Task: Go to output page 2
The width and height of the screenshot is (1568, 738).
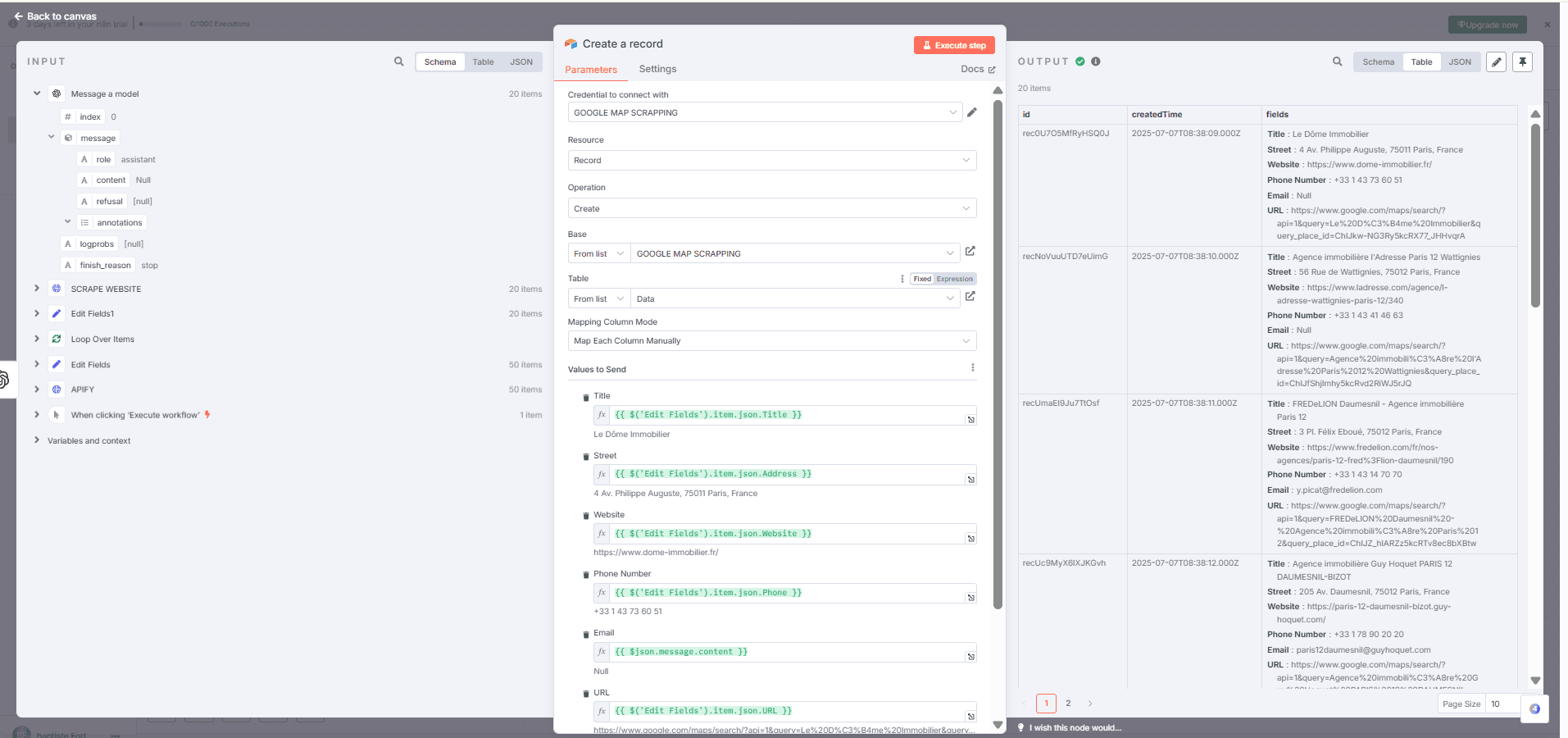Action: point(1068,703)
